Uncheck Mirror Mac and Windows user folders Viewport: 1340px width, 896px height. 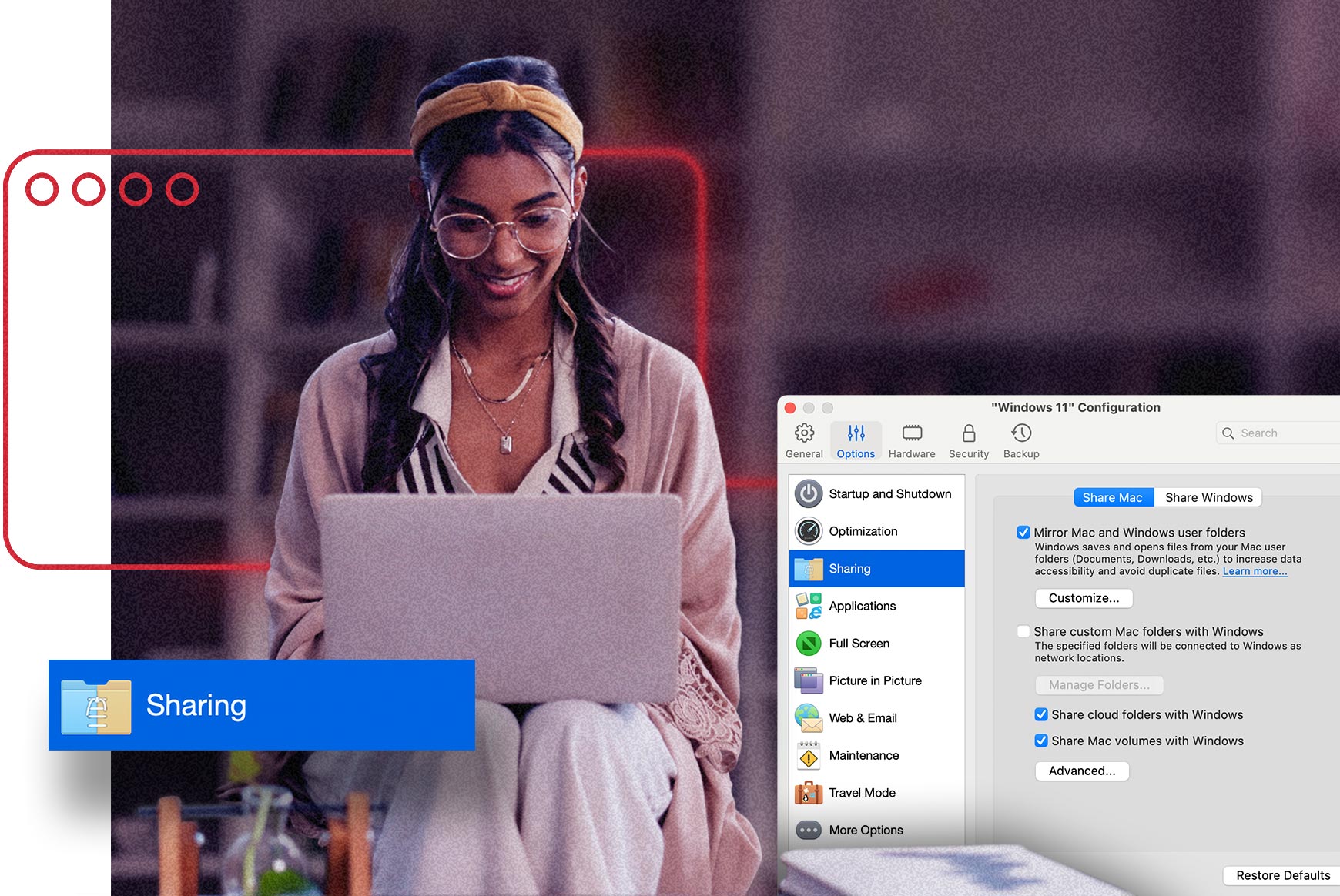pos(1023,533)
